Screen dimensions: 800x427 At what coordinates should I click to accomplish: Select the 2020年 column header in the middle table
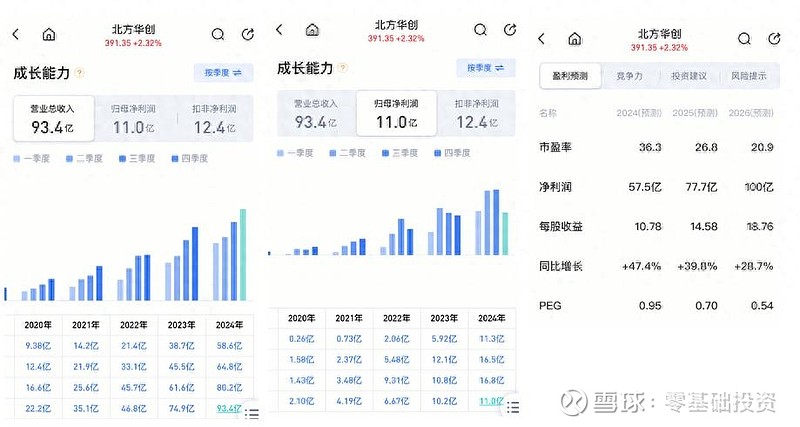tap(301, 318)
